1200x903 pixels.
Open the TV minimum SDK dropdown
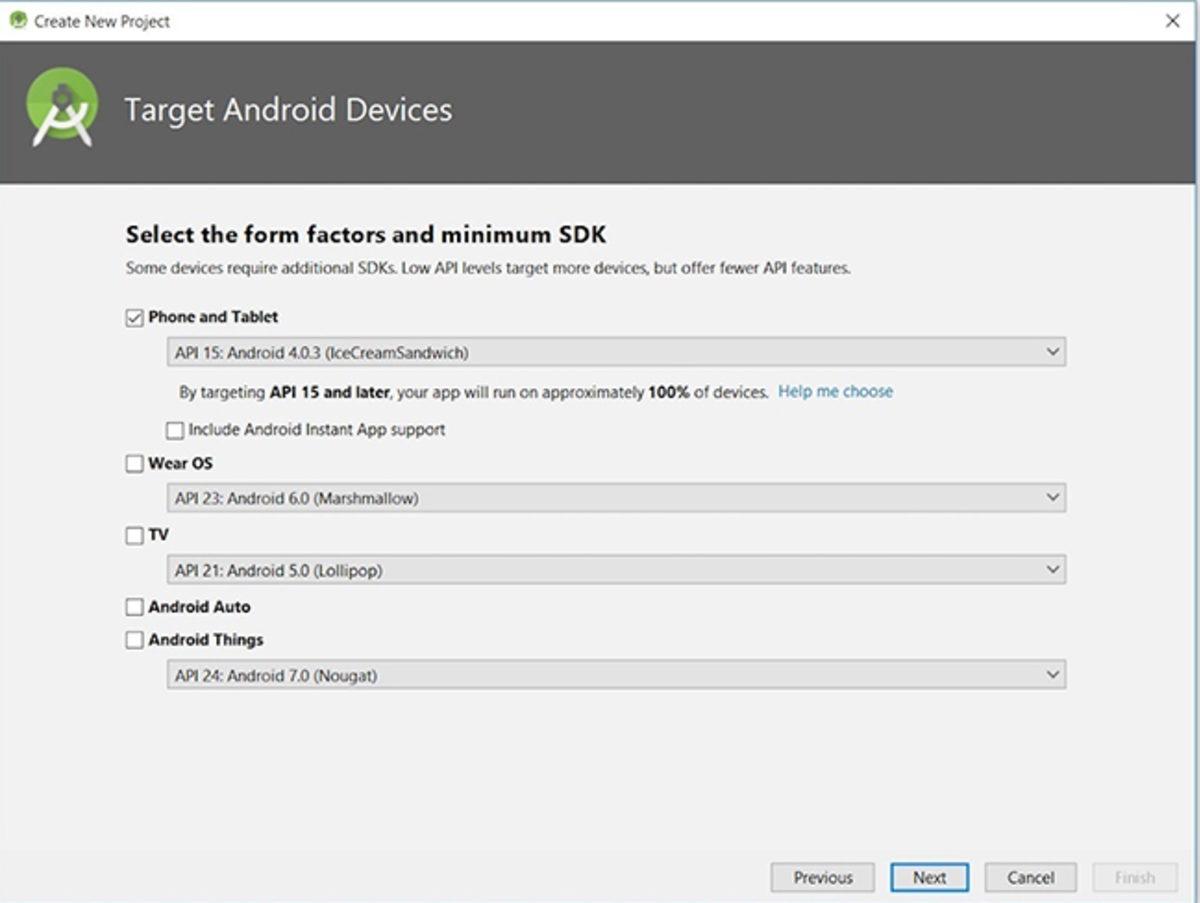click(x=1053, y=570)
